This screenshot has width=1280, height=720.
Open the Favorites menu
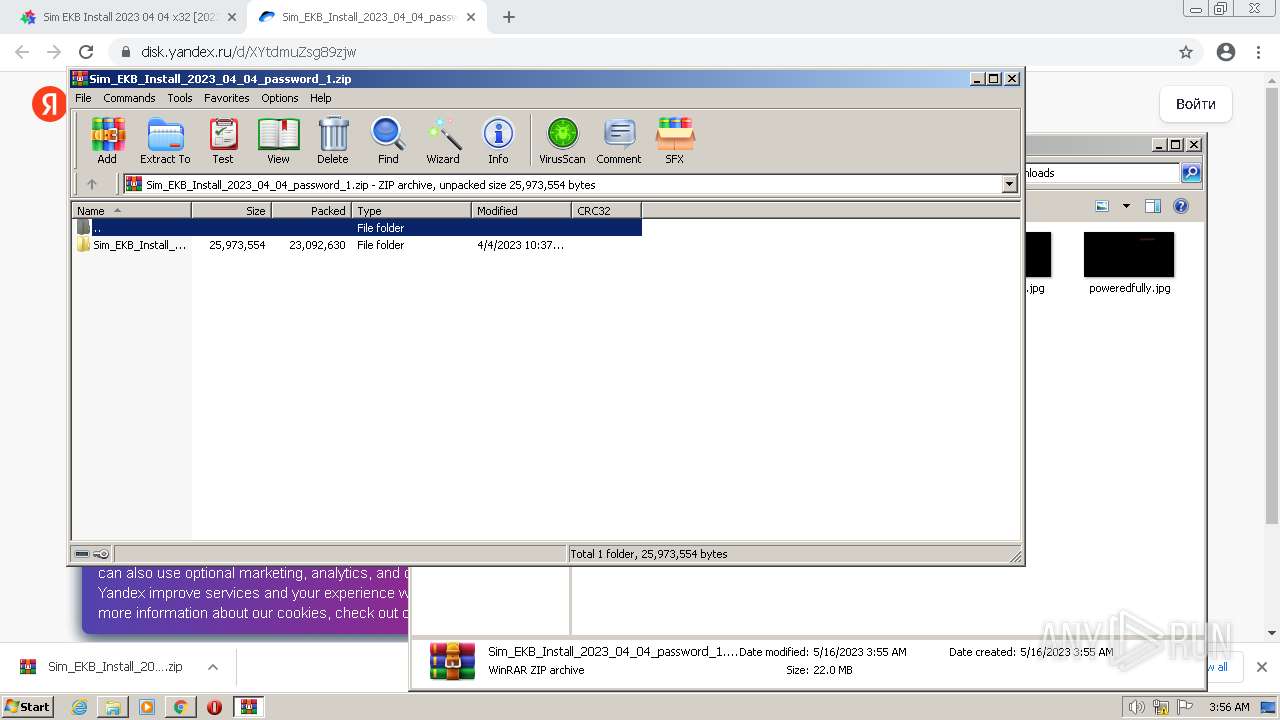[x=227, y=98]
